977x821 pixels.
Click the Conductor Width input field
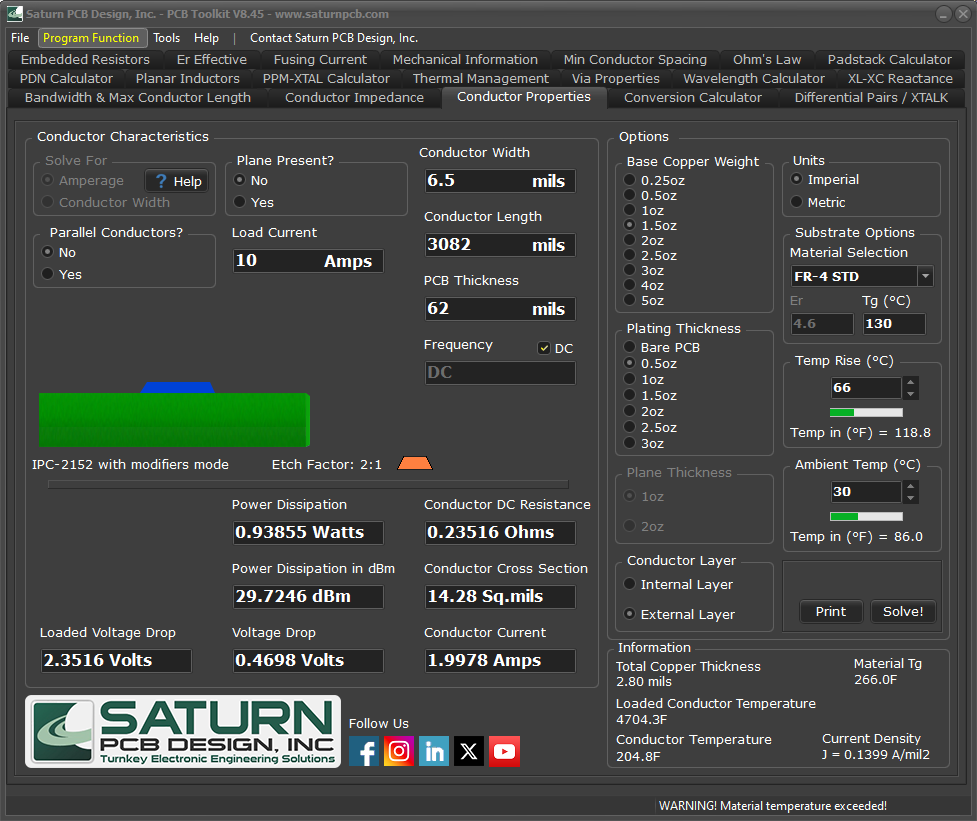[500, 181]
